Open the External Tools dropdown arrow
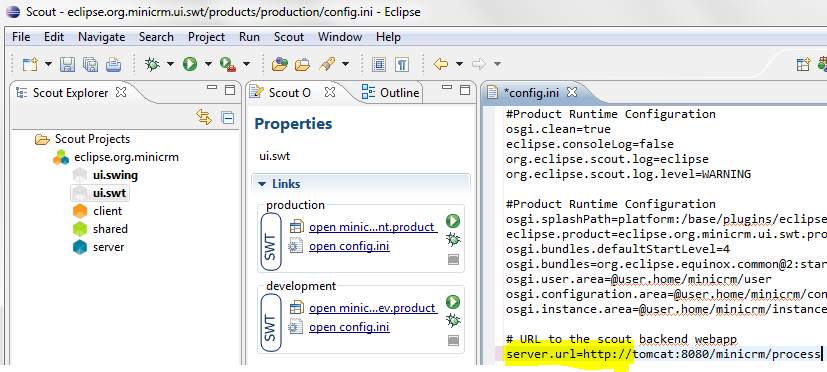This screenshot has width=827, height=372. coord(246,64)
